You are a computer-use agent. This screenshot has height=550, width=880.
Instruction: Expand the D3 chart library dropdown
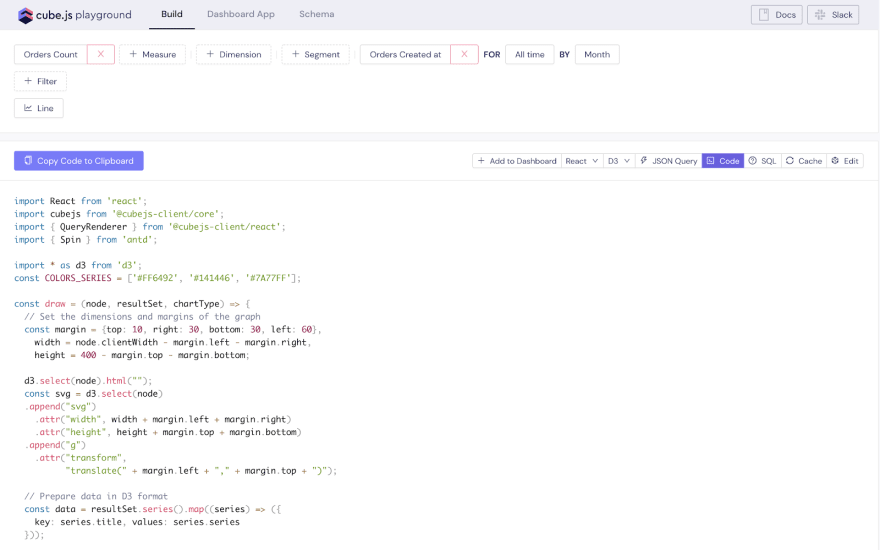pyautogui.click(x=619, y=161)
